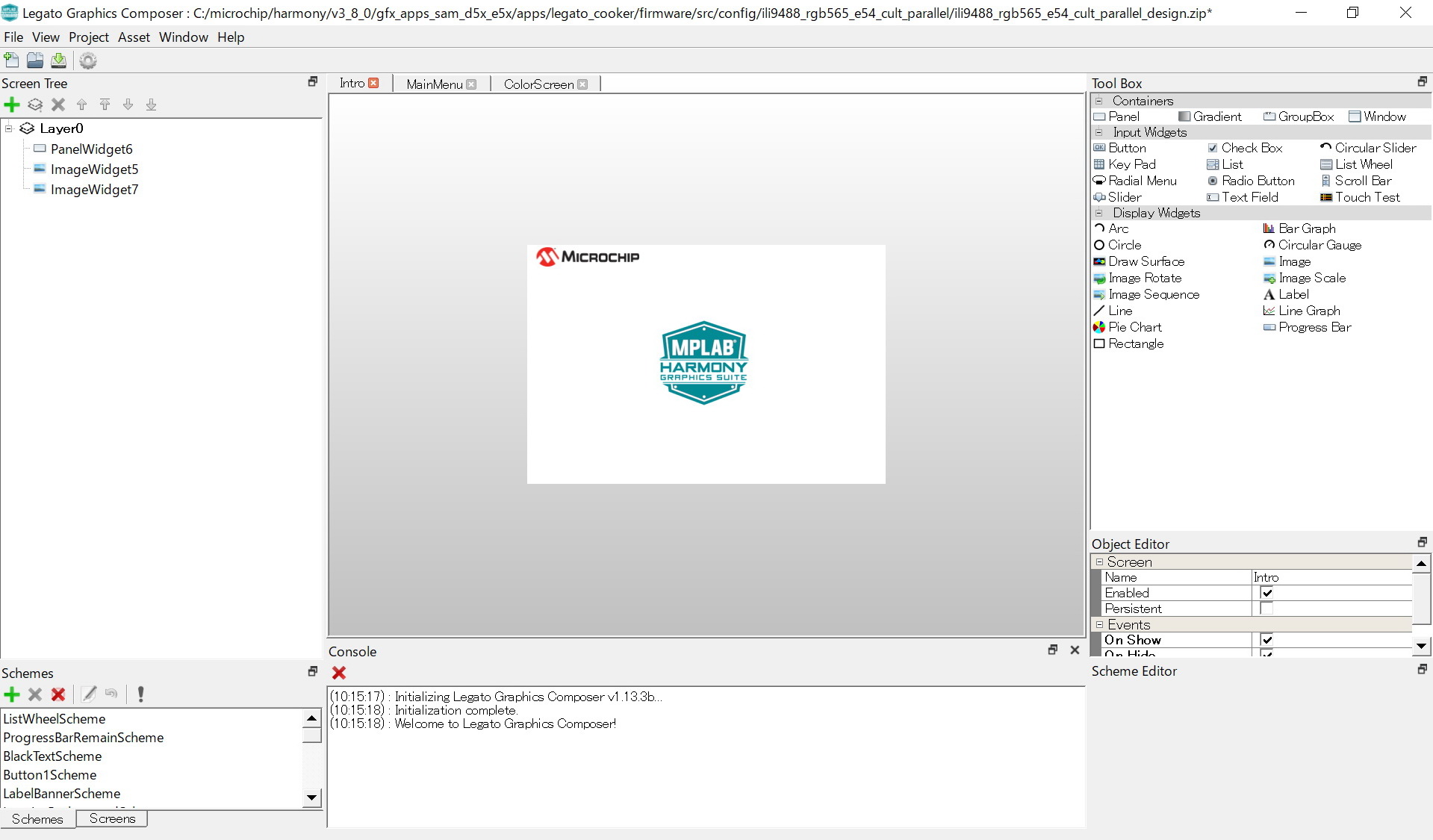Viewport: 1433px width, 840px height.
Task: Click the Open Project folder icon
Action: coord(35,60)
